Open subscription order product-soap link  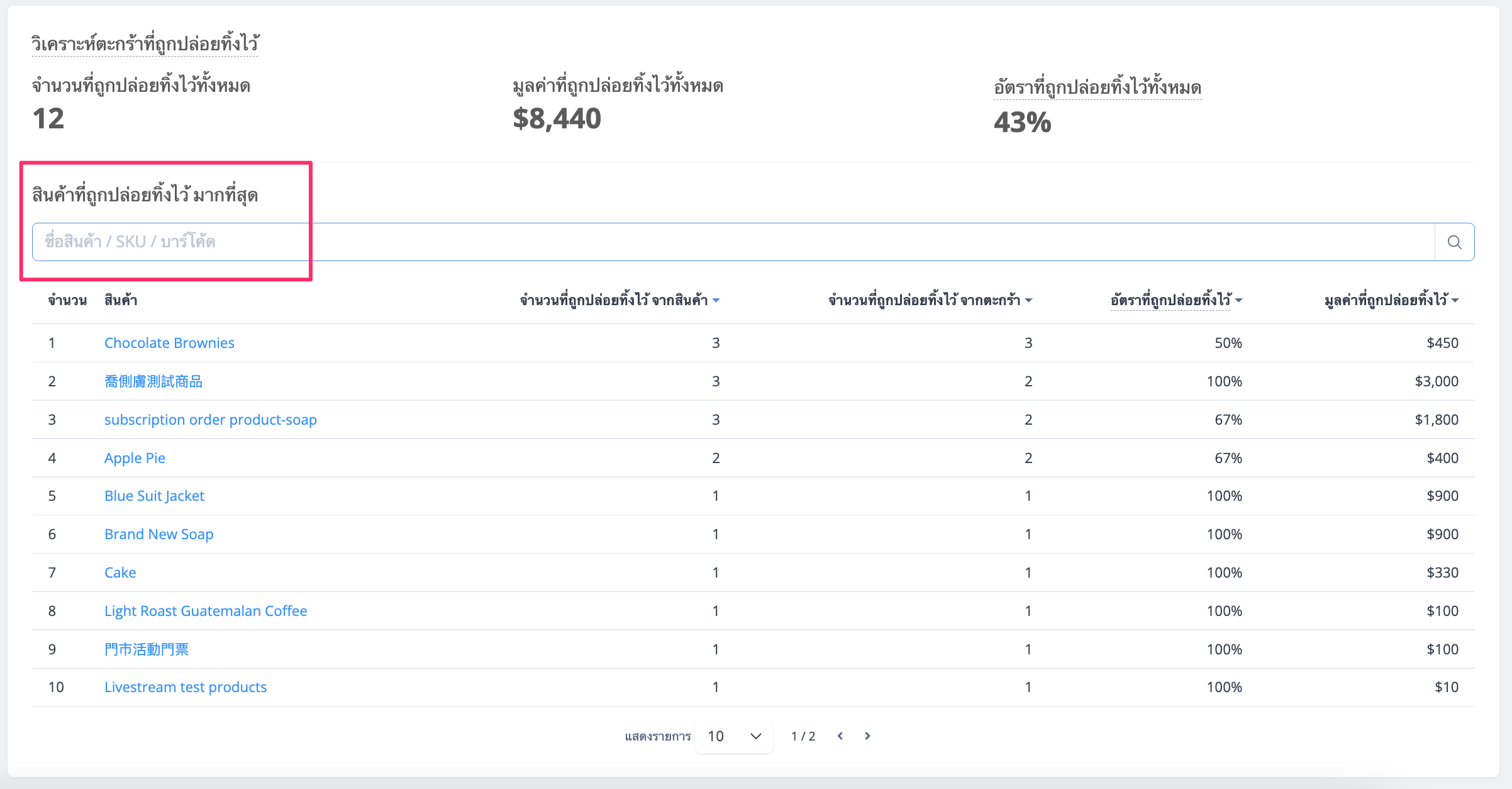[211, 420]
